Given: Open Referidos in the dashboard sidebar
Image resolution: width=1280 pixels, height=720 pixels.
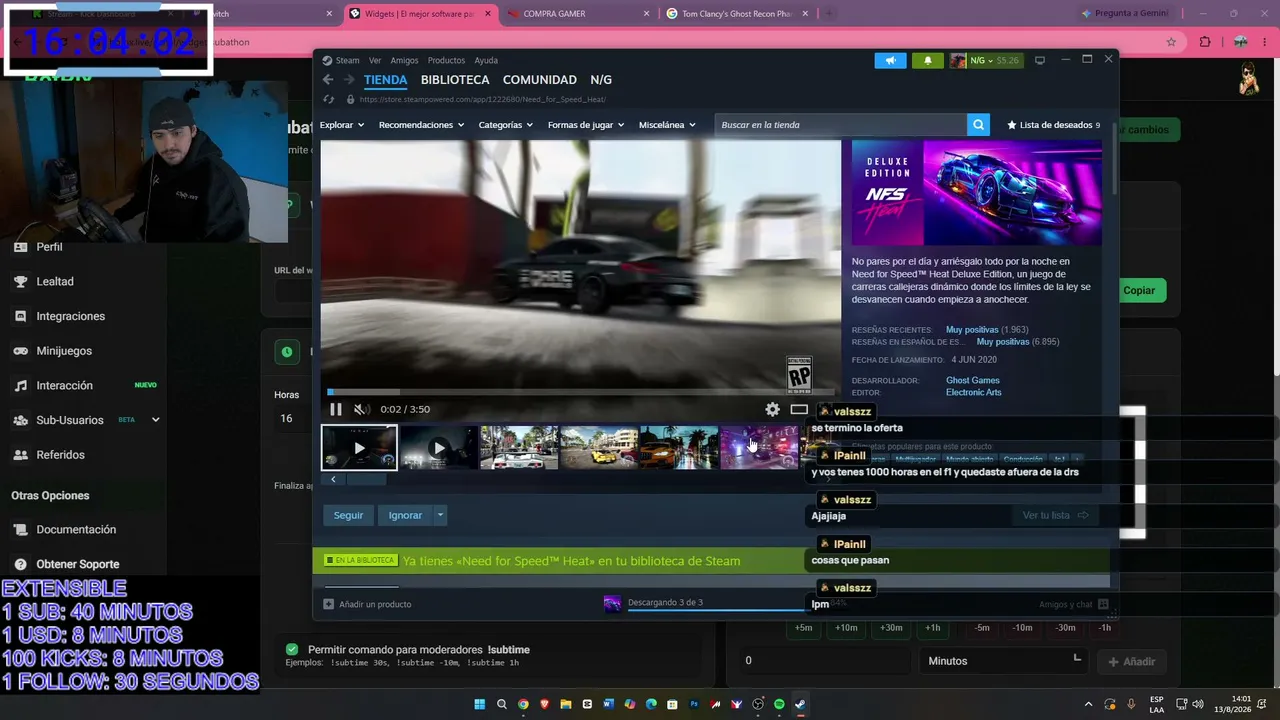Looking at the screenshot, I should (60, 455).
